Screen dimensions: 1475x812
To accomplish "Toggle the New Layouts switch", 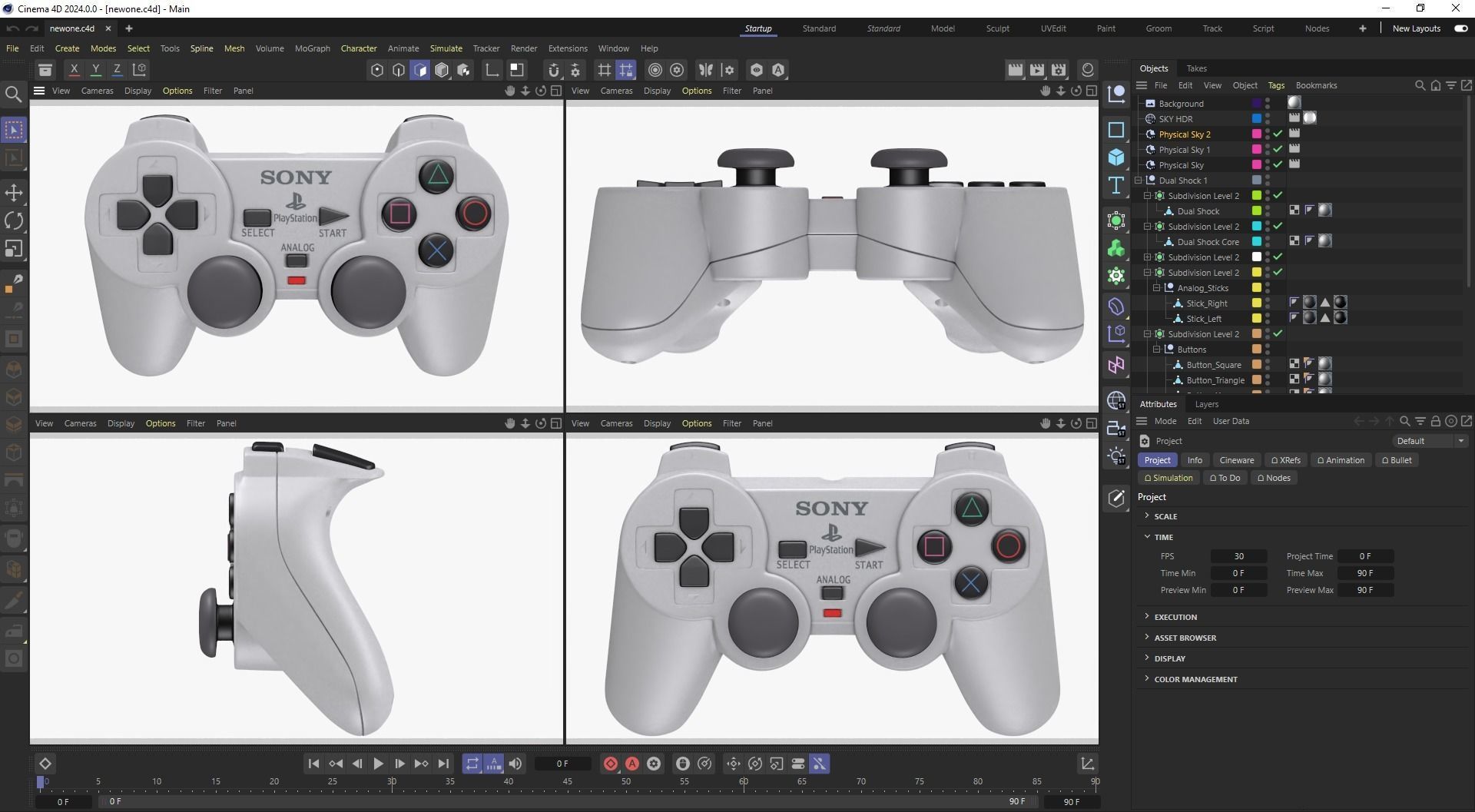I will click(x=1461, y=28).
